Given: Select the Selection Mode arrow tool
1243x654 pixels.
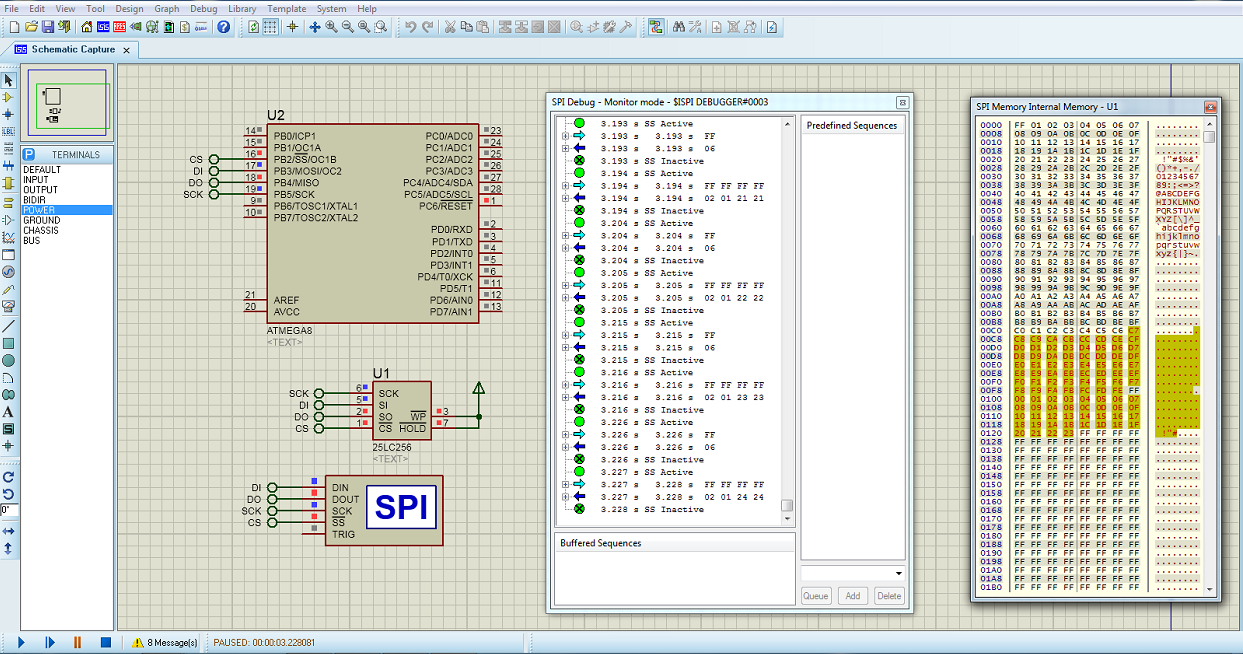Looking at the screenshot, I should point(8,80).
